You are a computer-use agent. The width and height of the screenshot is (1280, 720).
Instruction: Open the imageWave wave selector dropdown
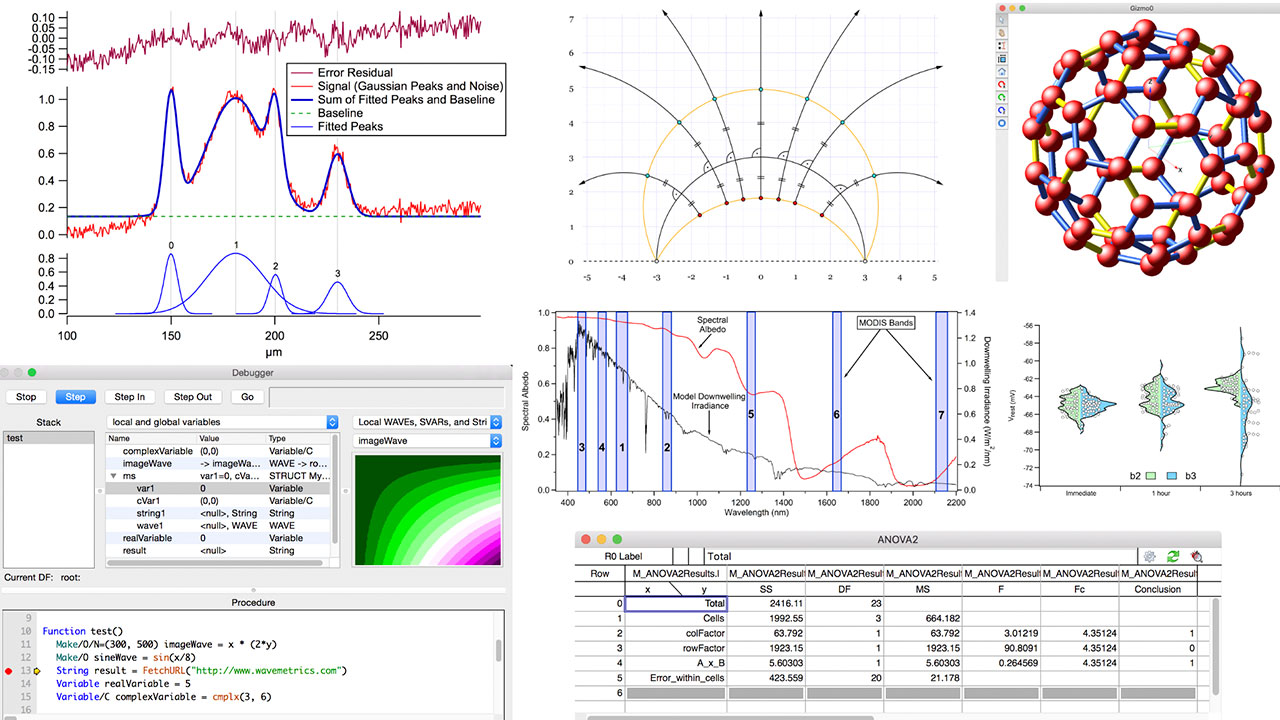pos(427,440)
